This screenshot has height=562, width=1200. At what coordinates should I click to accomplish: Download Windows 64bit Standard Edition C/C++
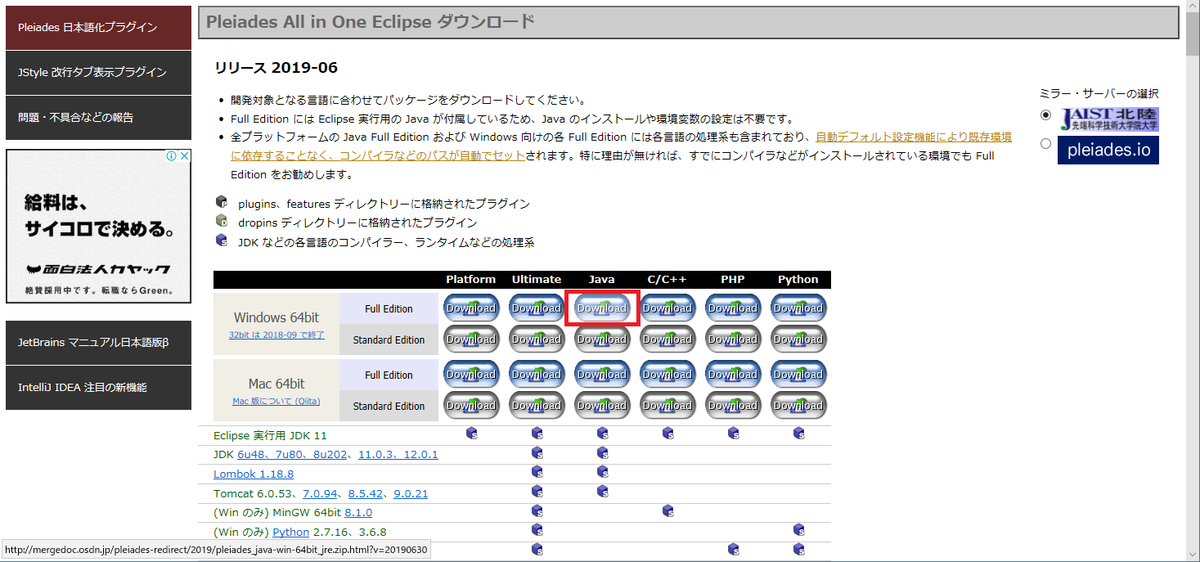pos(667,339)
